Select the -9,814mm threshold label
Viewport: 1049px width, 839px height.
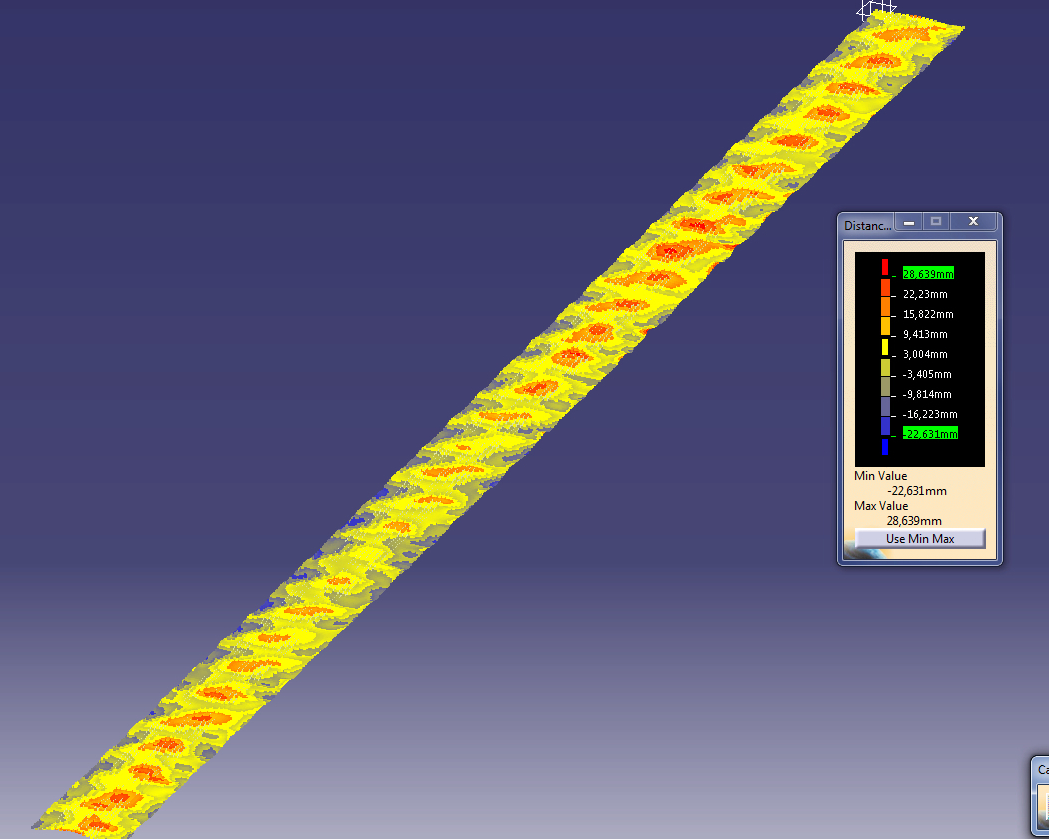[927, 394]
